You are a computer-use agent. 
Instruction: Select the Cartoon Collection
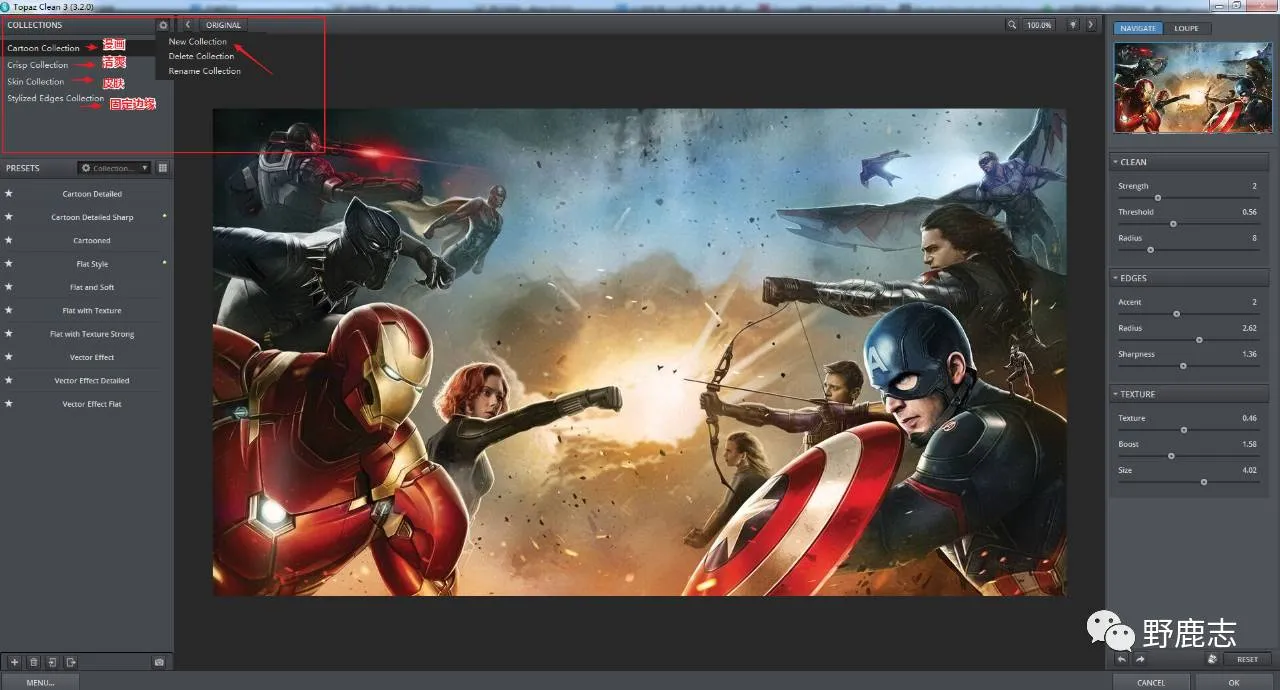43,48
